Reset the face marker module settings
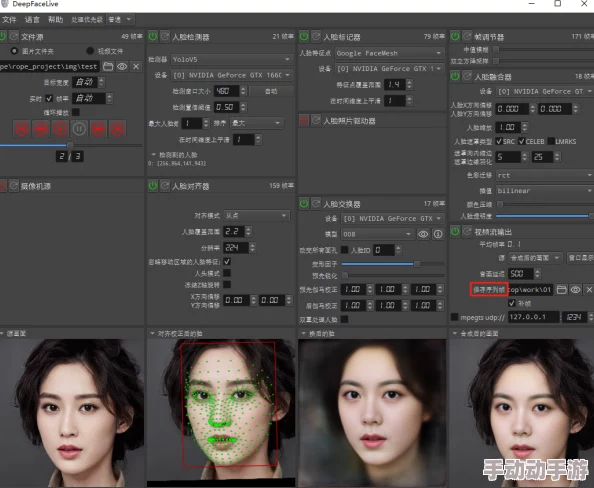The height and width of the screenshot is (488, 594). pyautogui.click(x=316, y=36)
